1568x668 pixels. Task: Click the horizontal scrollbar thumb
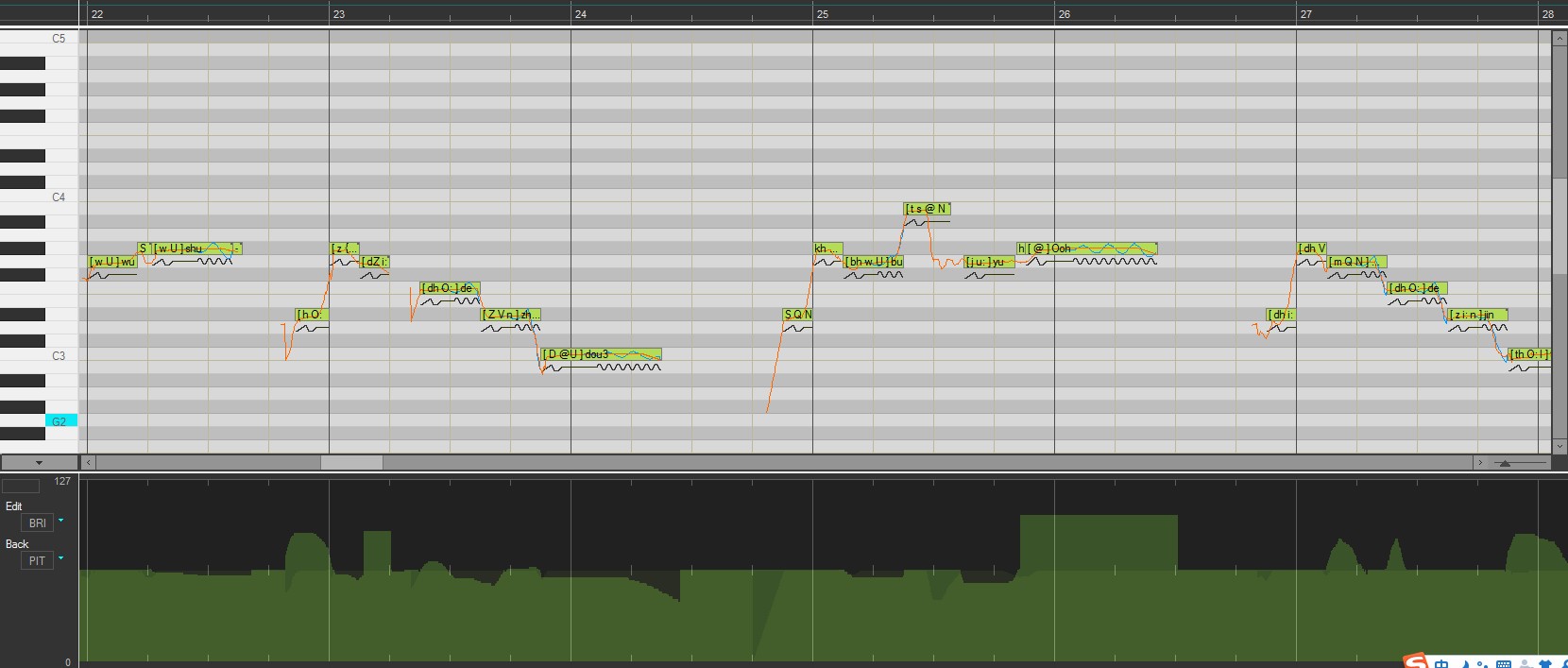tap(351, 463)
